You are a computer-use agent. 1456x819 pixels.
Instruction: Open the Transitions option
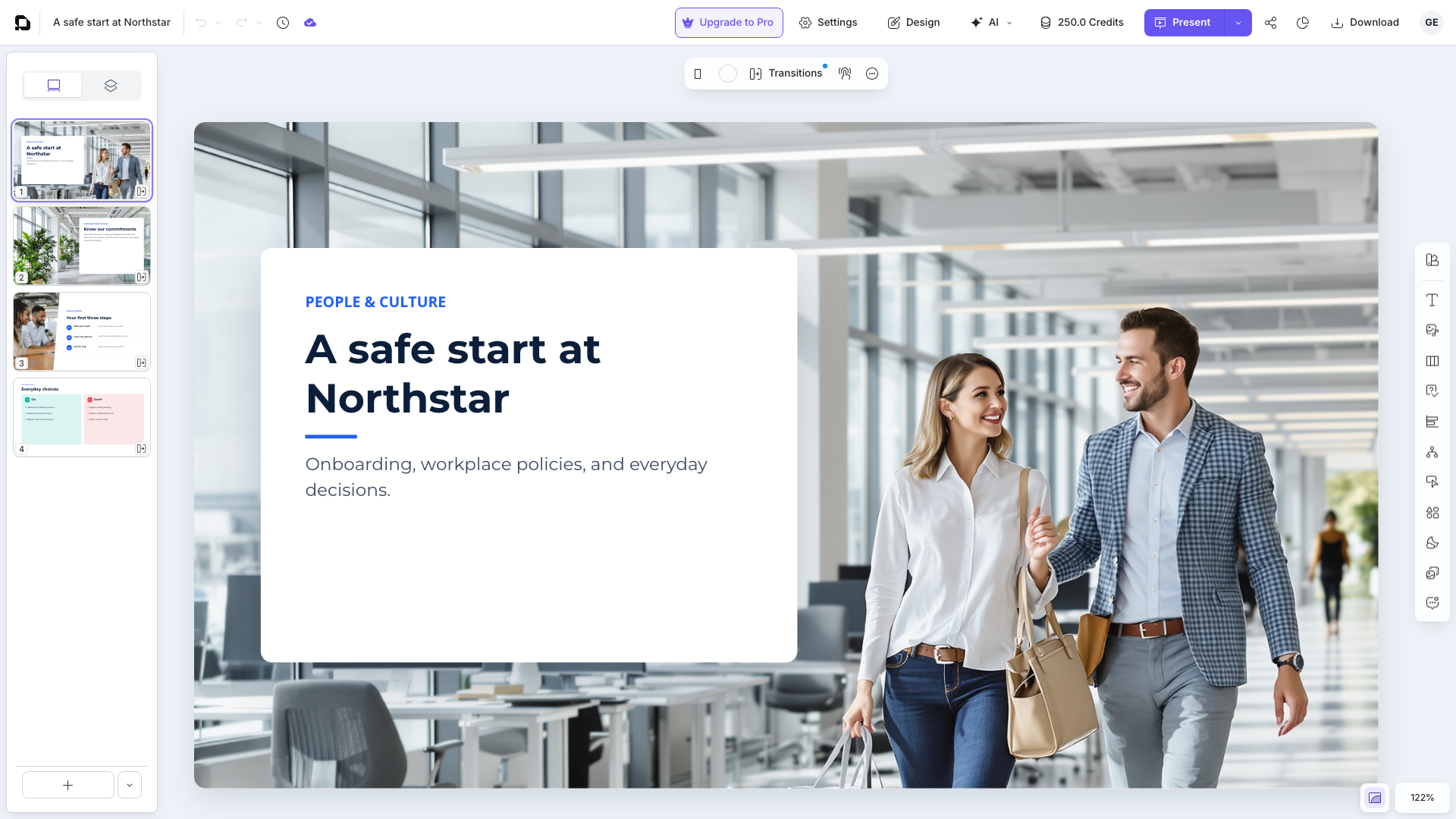pos(786,74)
